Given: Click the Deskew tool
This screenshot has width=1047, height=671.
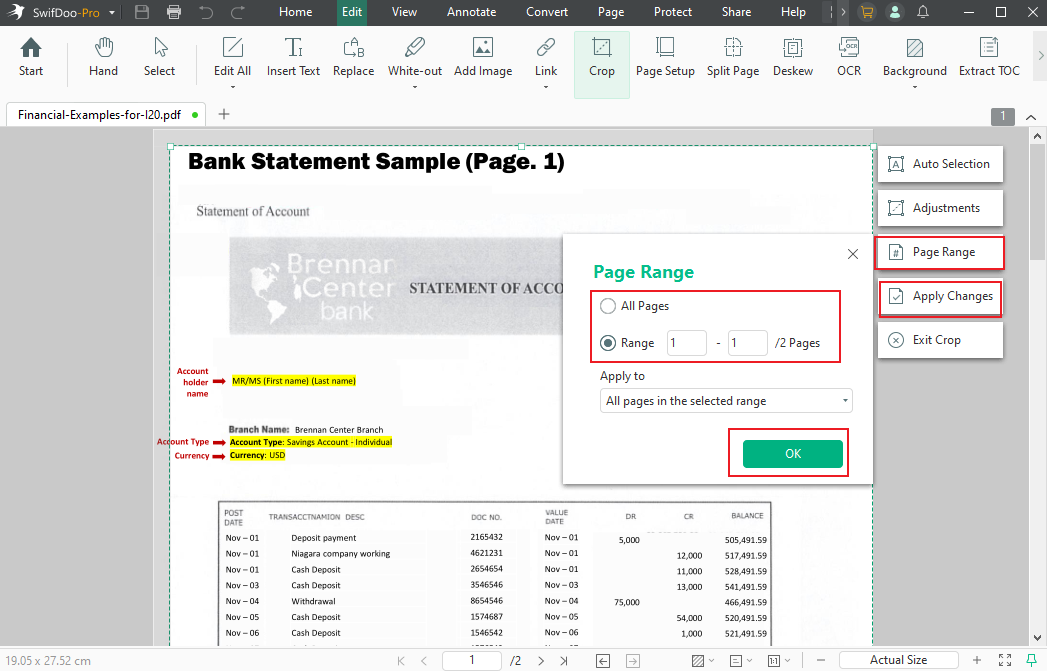Looking at the screenshot, I should click(x=793, y=55).
